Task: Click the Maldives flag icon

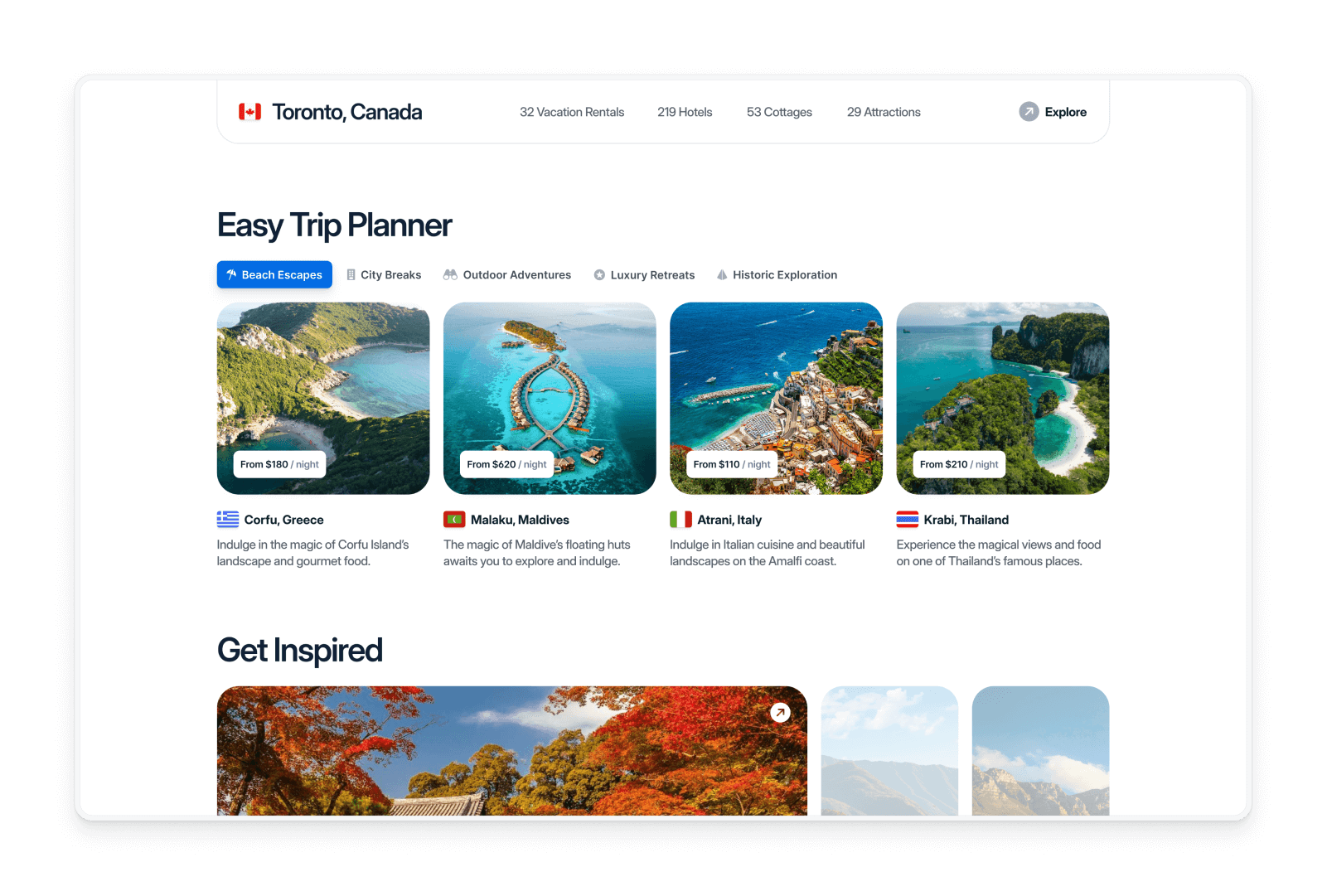Action: 454,520
